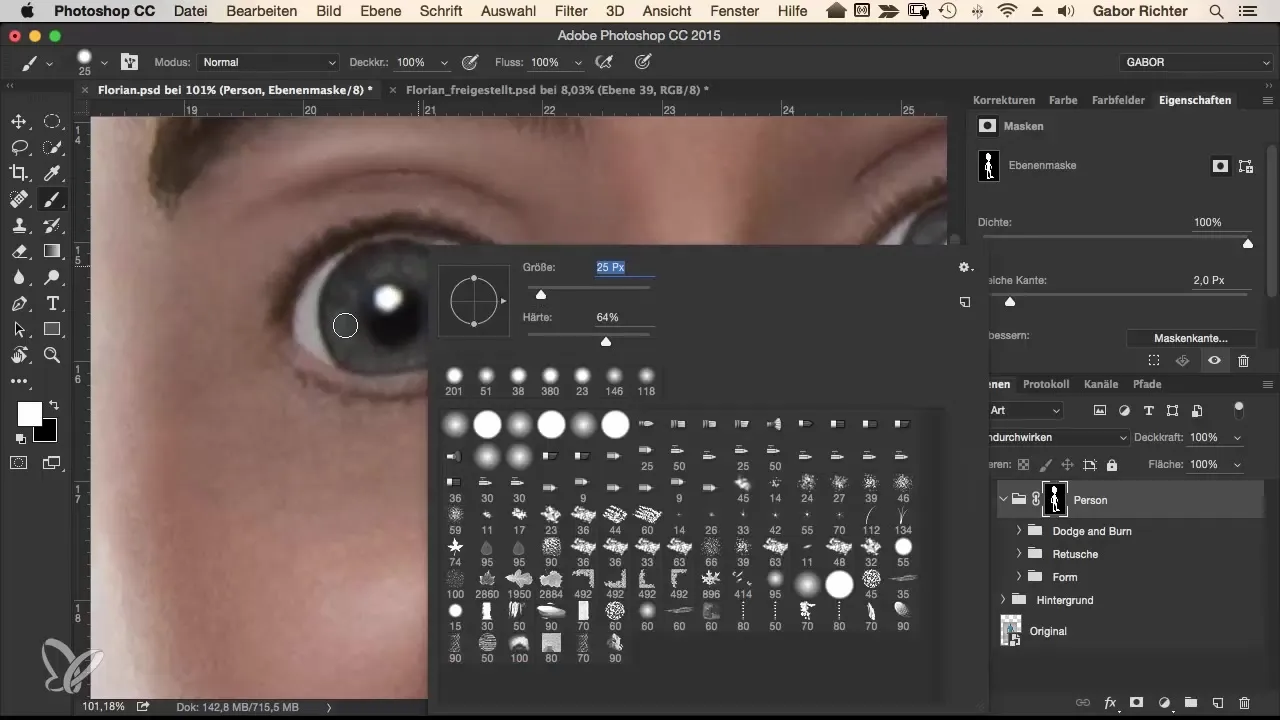1280x720 pixels.
Task: Swap foreground and background colors
Action: 52,406
